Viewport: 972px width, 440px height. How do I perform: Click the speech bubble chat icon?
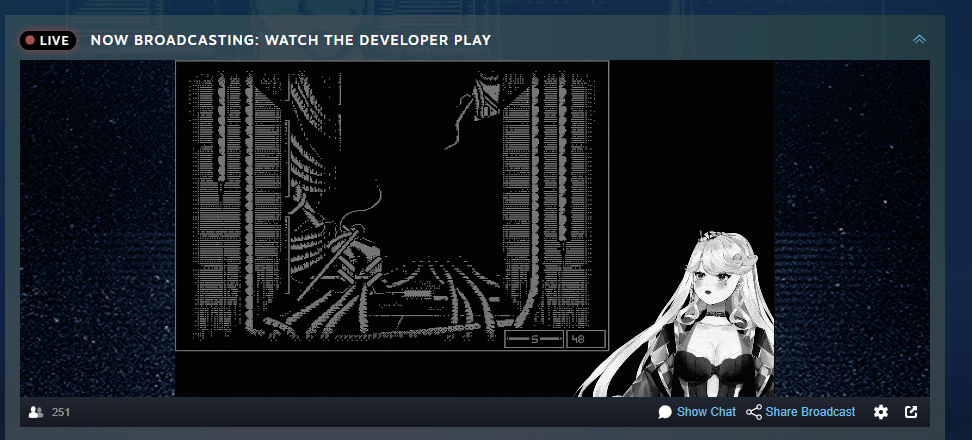665,412
